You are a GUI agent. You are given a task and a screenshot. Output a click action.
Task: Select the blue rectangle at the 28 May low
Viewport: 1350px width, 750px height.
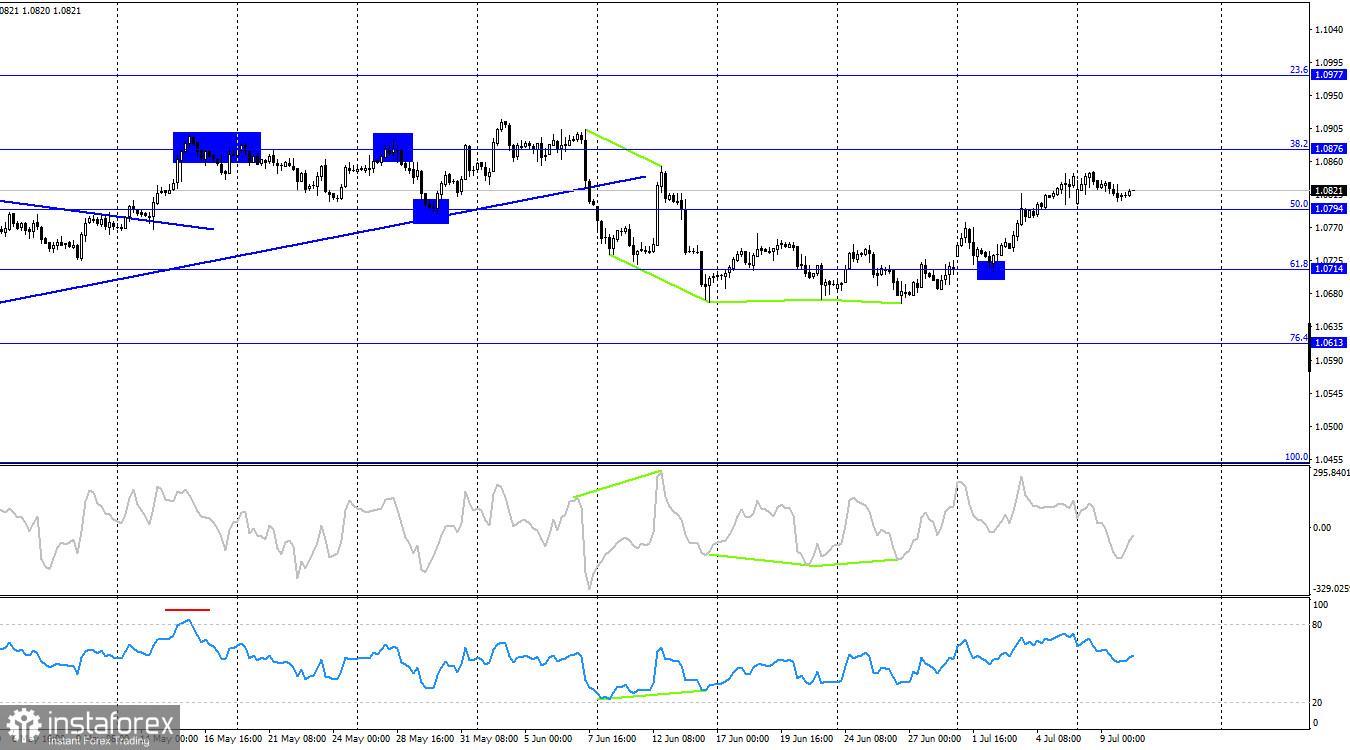431,211
